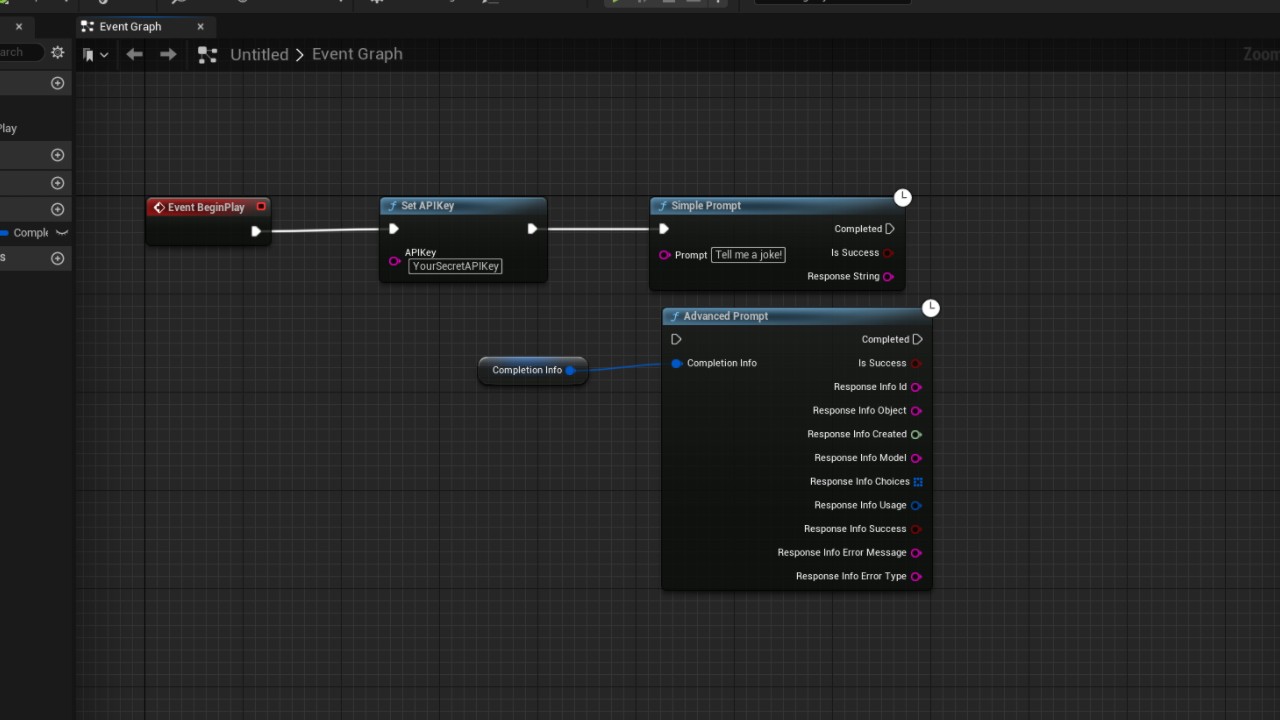Select the Untitled breadcrumb
Viewport: 1280px width, 720px height.
[259, 55]
